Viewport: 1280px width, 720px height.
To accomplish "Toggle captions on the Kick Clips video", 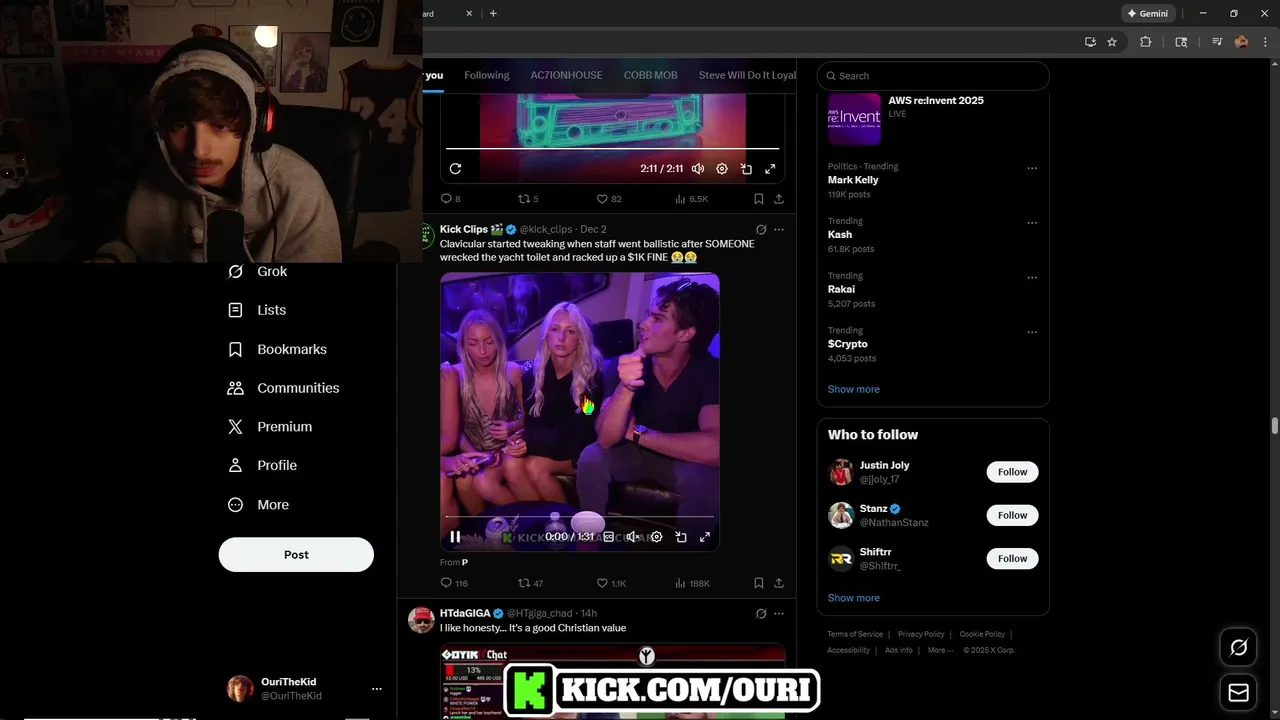I will (608, 537).
